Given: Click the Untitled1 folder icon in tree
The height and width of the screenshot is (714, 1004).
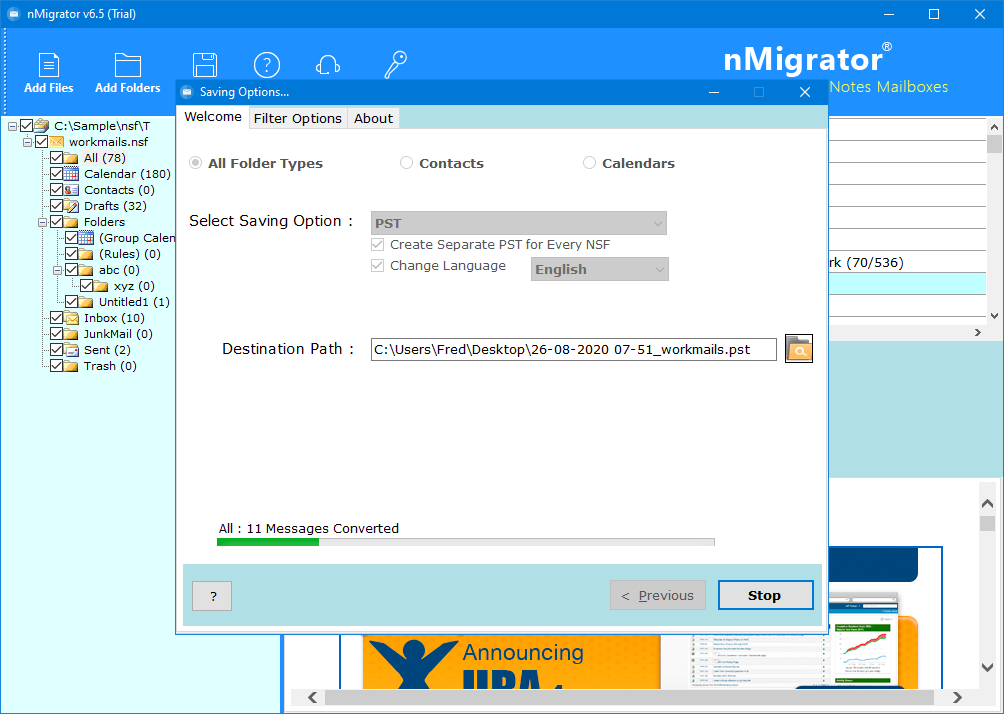Looking at the screenshot, I should point(86,302).
